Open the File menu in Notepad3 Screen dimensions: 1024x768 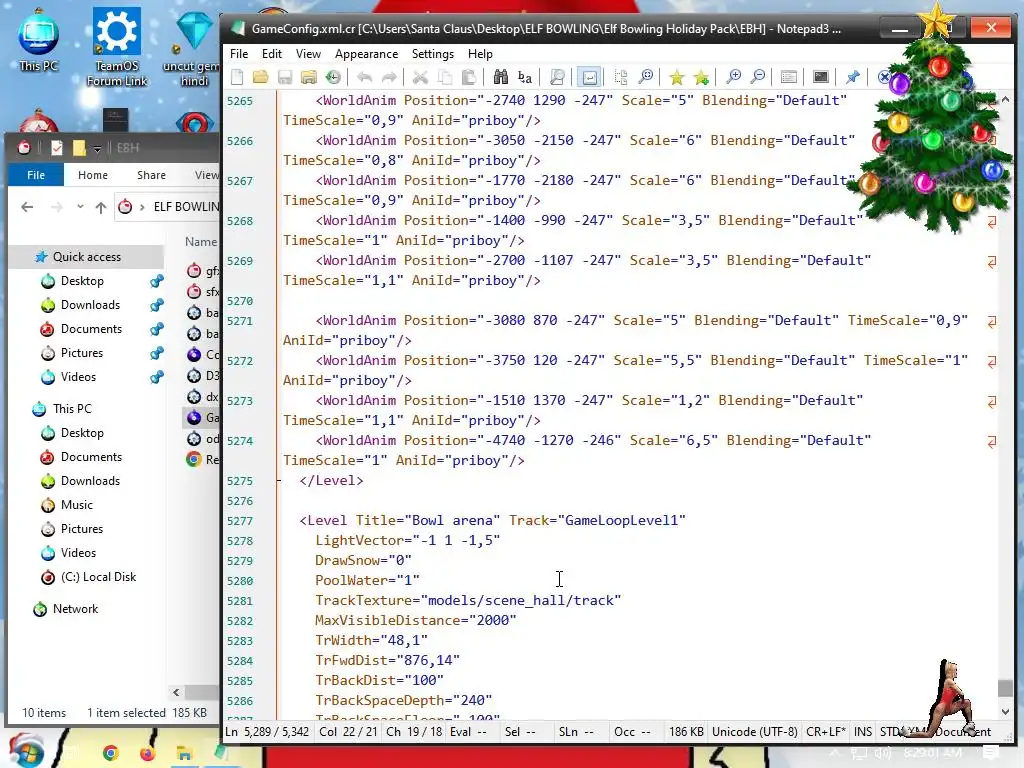pos(239,54)
